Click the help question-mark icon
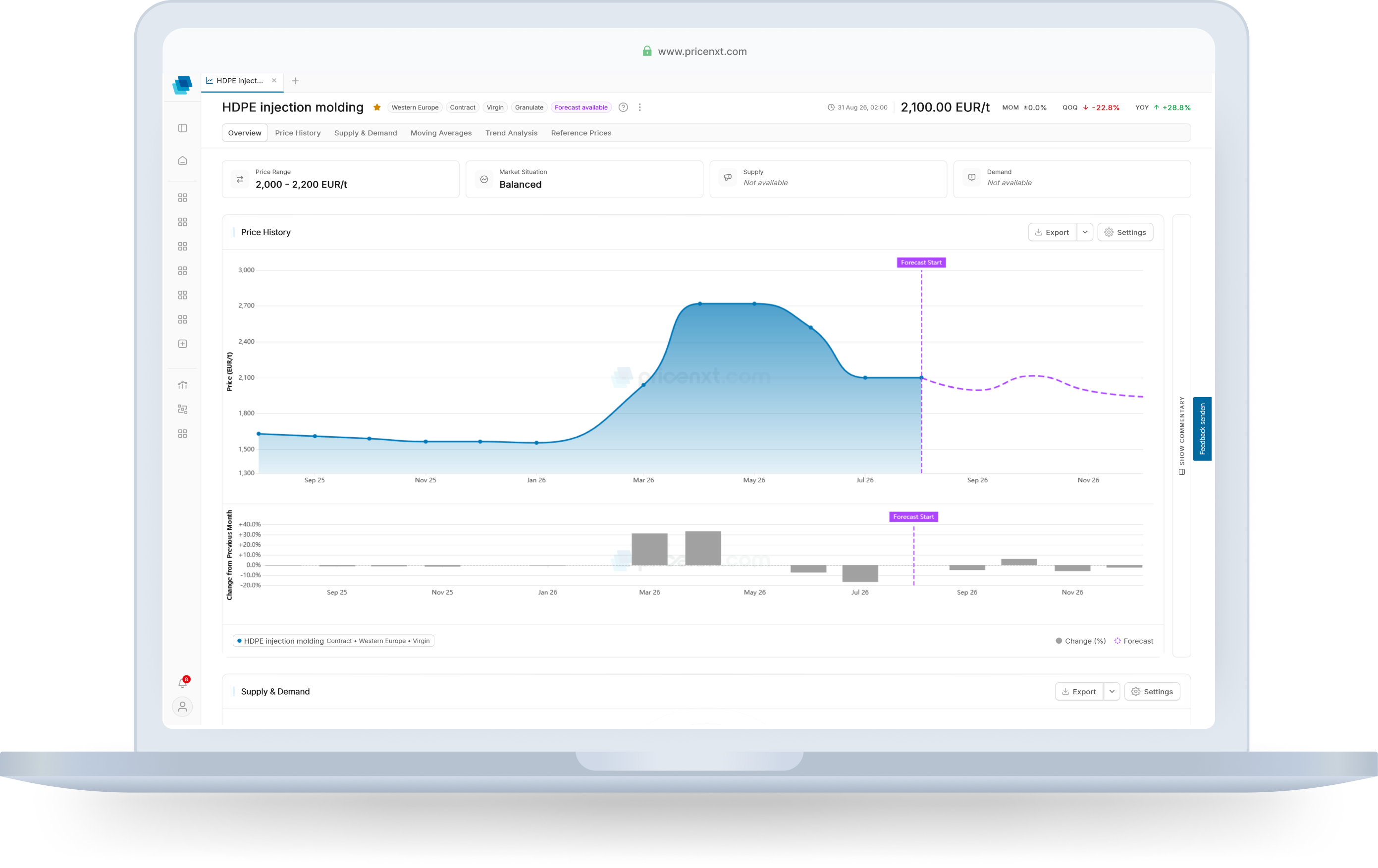 point(623,107)
